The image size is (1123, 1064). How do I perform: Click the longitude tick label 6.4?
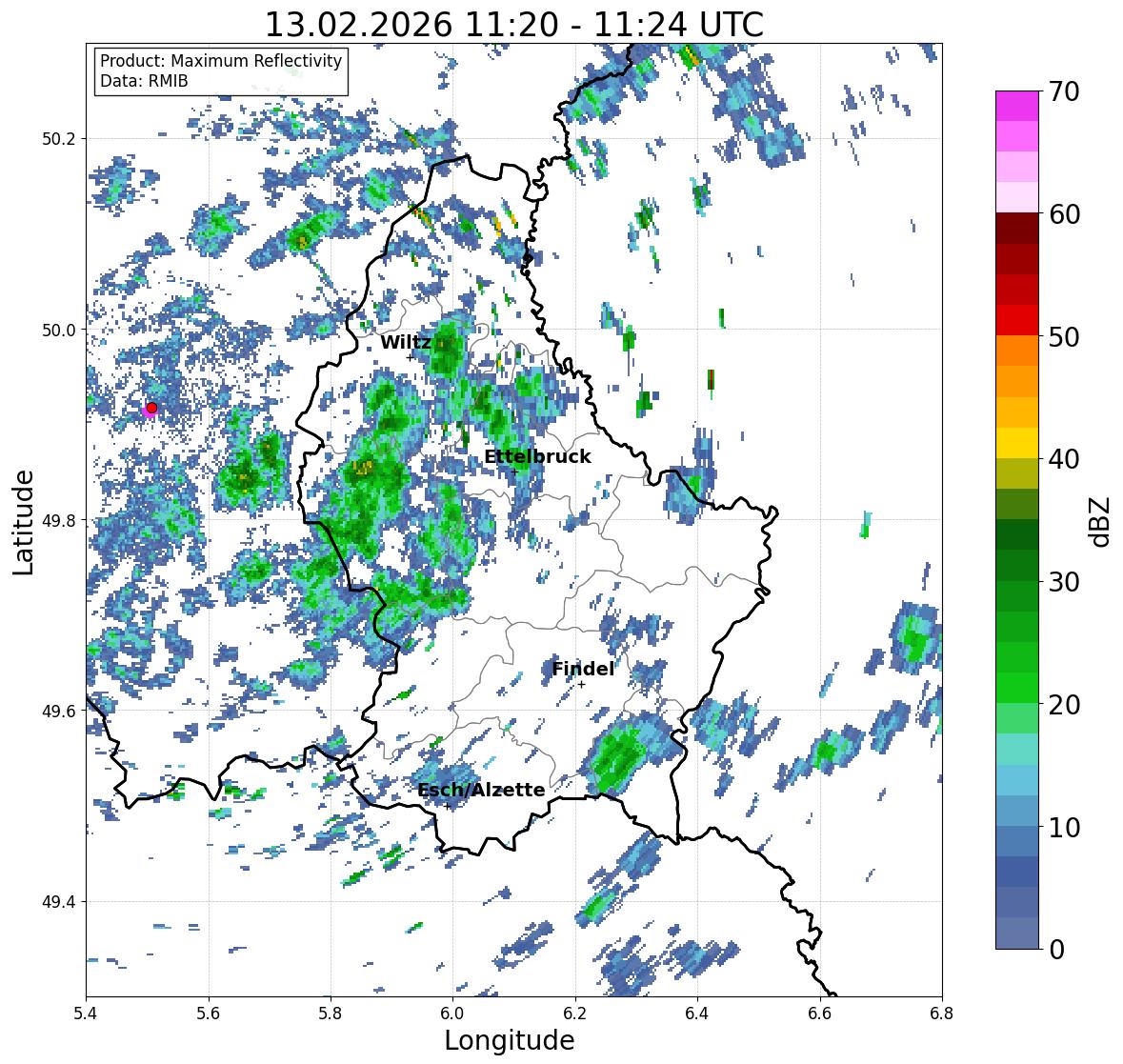(x=697, y=1014)
